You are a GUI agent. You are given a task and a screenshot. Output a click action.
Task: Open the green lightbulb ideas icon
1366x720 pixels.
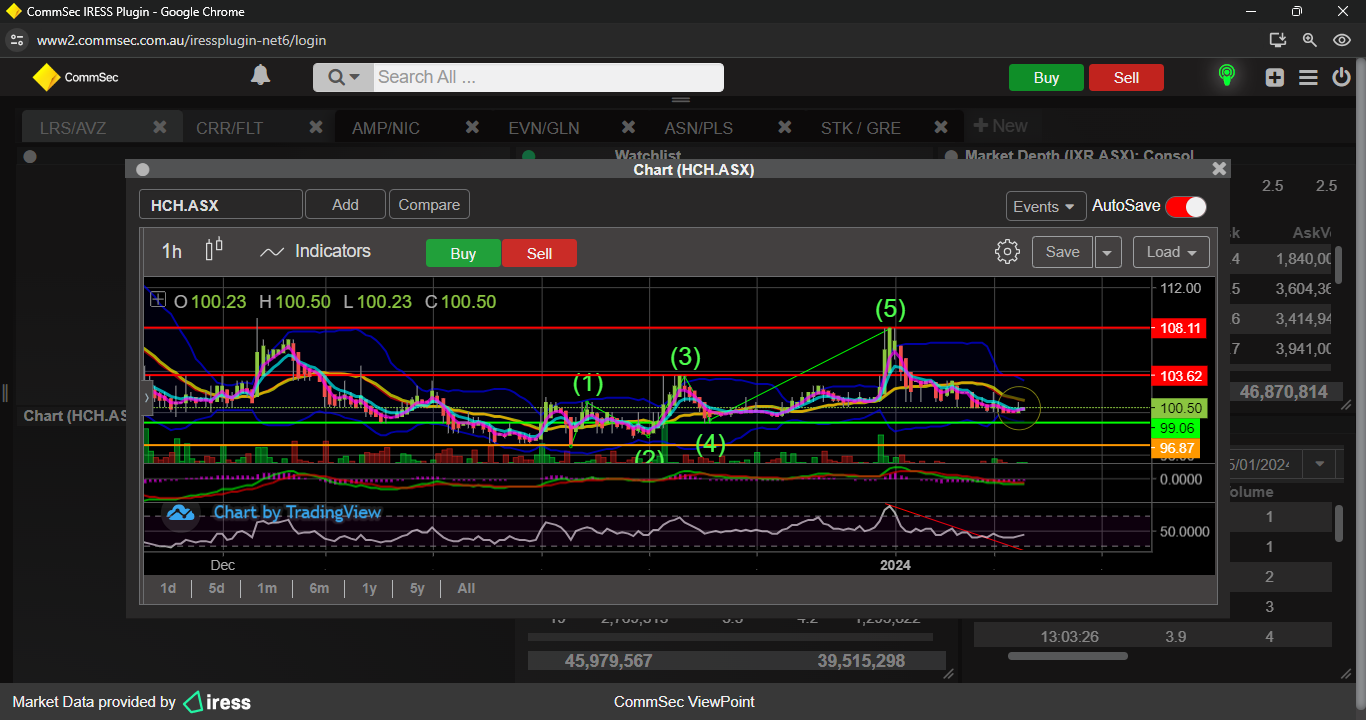pos(1226,76)
